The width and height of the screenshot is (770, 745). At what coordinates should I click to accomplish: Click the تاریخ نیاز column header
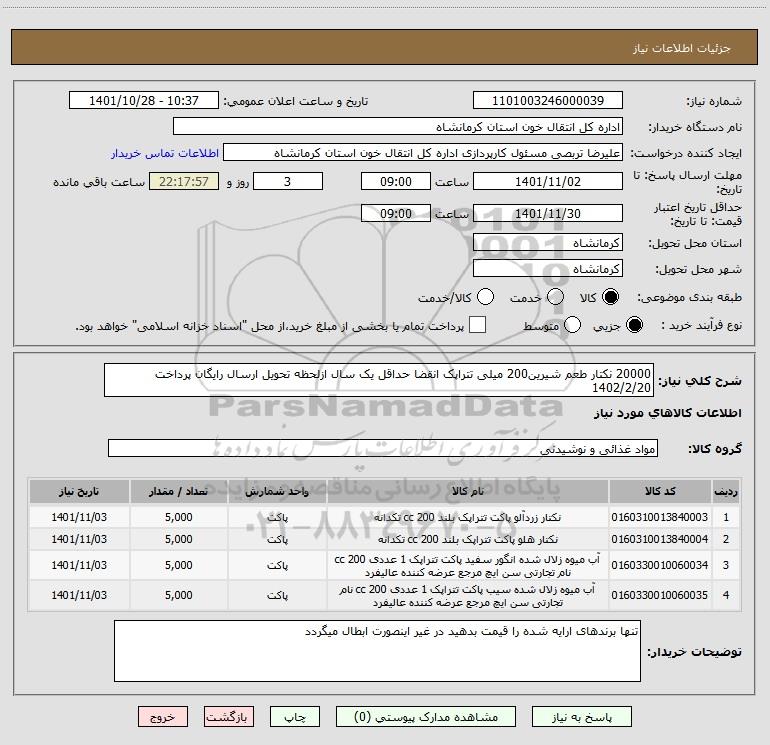pos(79,491)
